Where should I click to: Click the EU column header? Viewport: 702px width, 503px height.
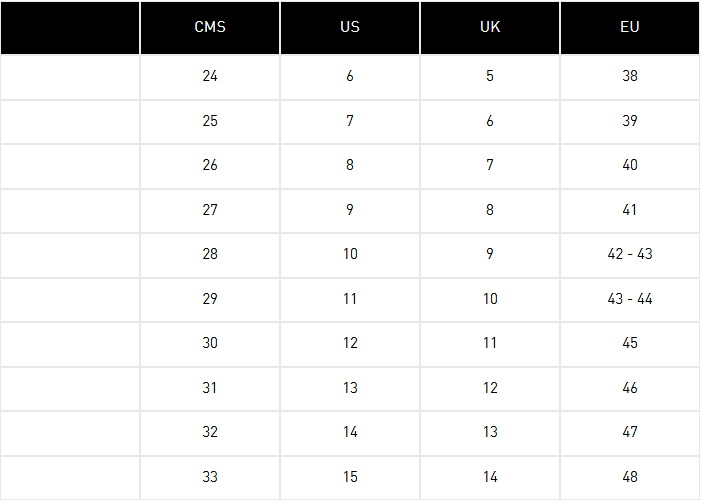(630, 27)
